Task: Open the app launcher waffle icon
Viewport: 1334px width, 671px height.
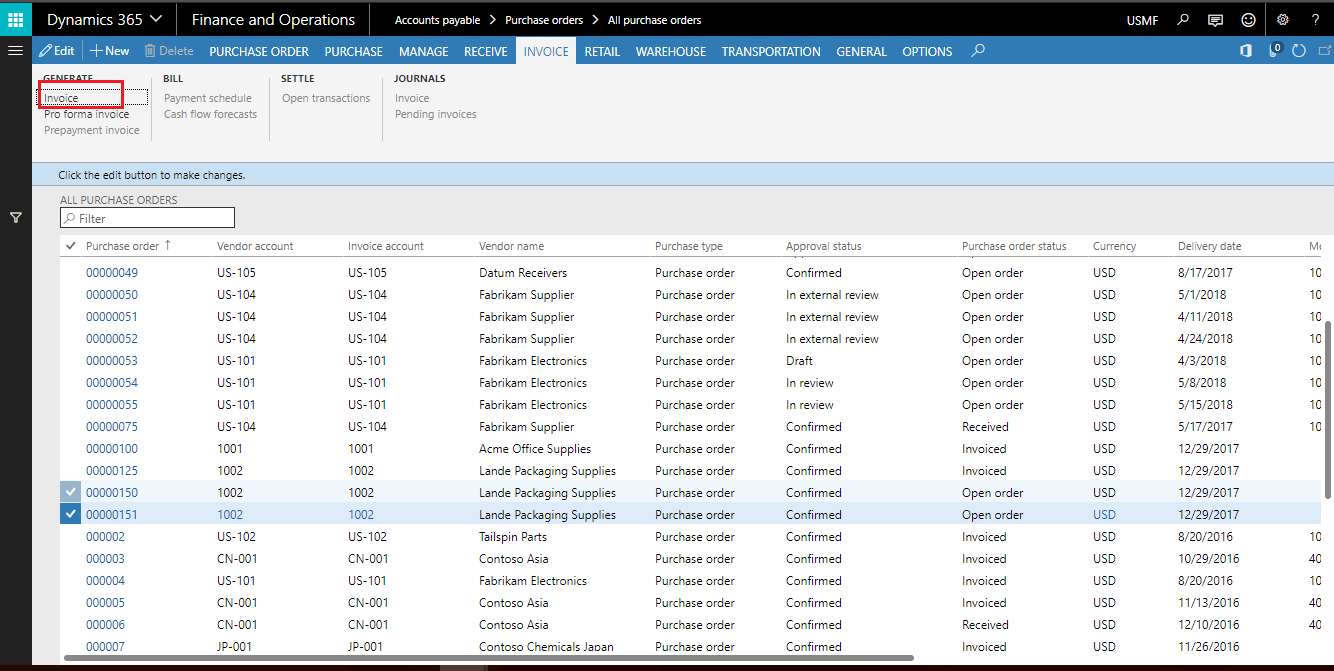Action: point(15,18)
